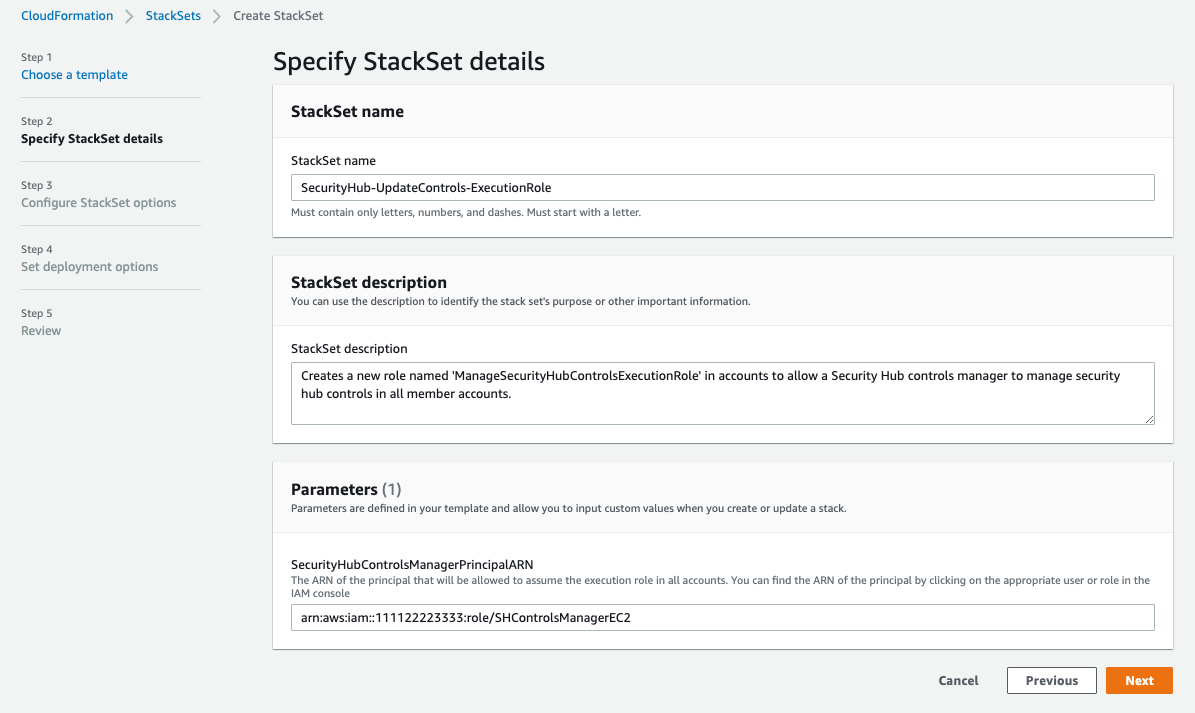Grab the description textarea resize handle

pos(1149,418)
